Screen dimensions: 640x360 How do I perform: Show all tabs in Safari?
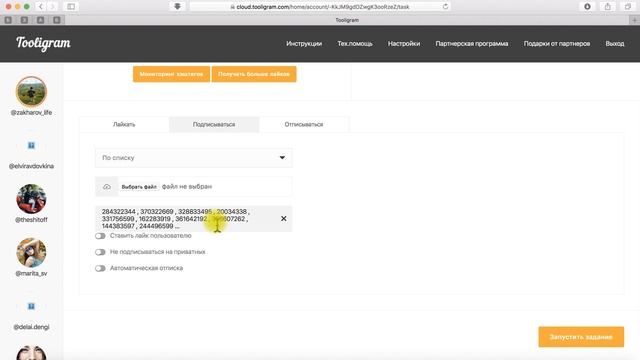[628, 7]
